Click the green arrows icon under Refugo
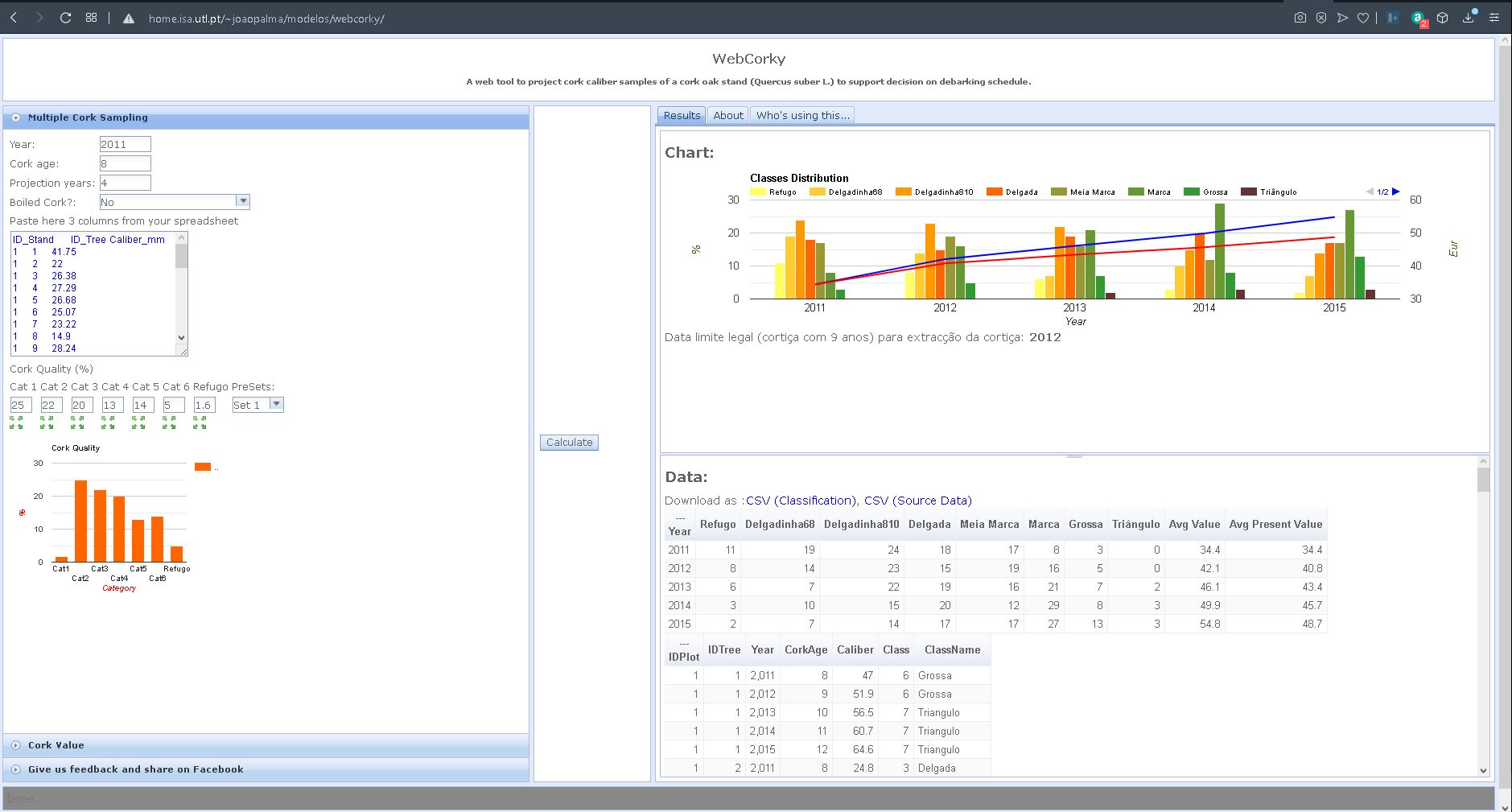The image size is (1512, 812). point(200,422)
